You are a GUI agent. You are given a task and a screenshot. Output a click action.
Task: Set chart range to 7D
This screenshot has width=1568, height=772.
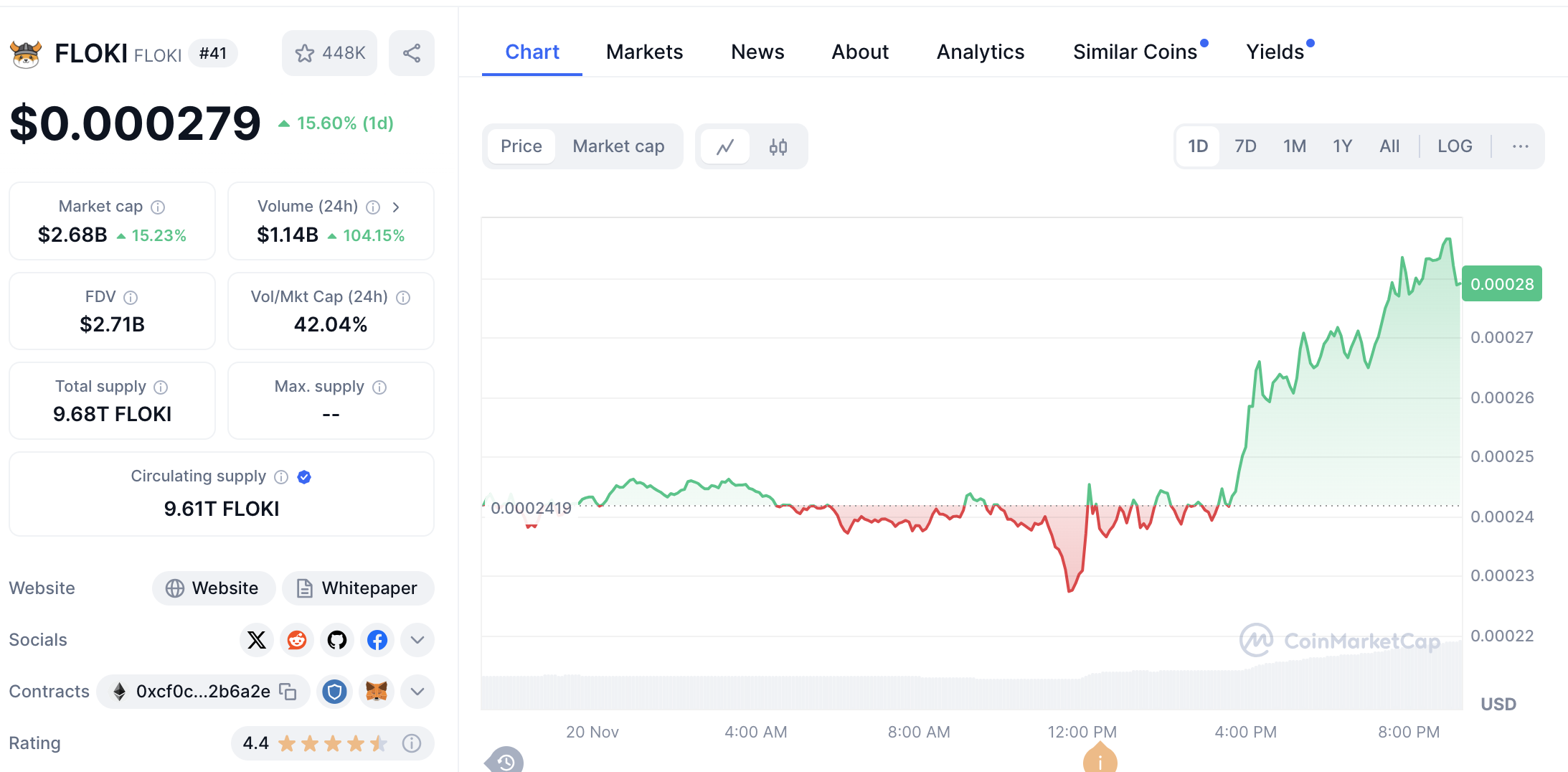pyautogui.click(x=1245, y=146)
